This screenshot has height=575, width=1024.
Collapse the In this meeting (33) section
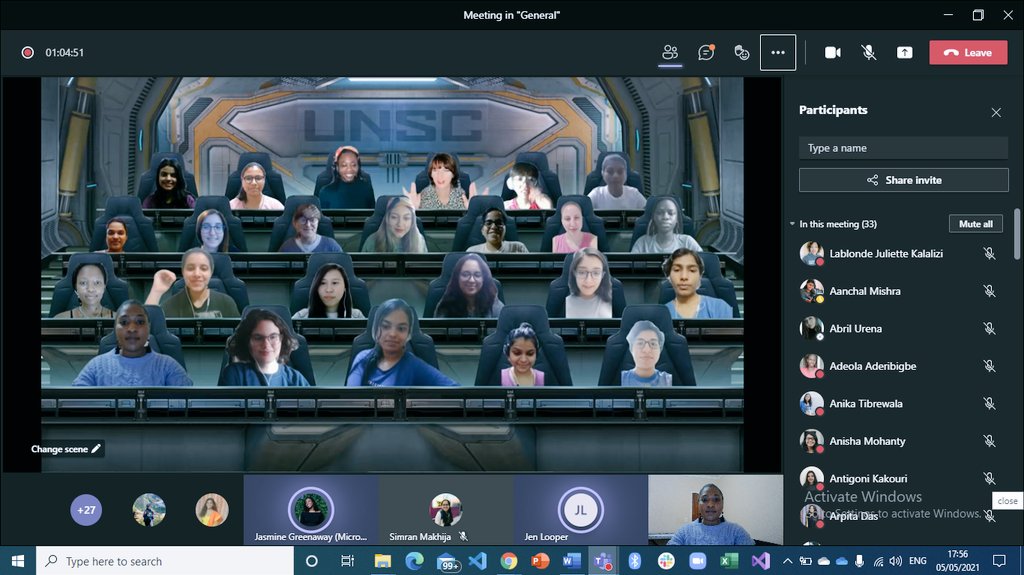(792, 224)
